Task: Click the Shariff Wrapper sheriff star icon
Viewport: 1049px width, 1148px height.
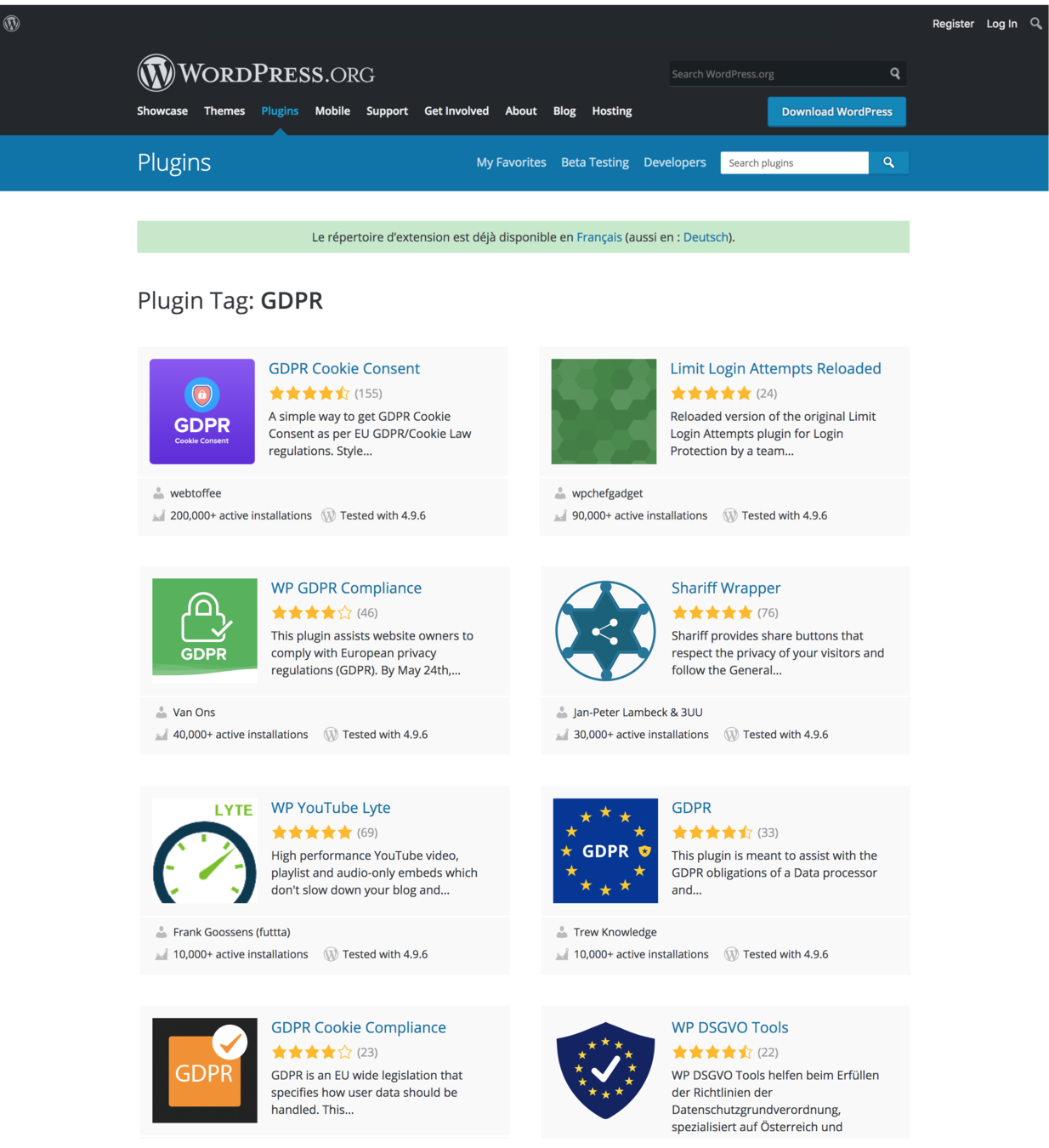Action: pos(605,631)
